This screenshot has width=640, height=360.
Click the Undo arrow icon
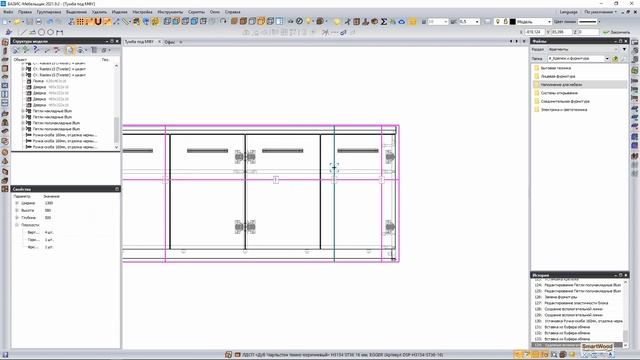point(50,22)
